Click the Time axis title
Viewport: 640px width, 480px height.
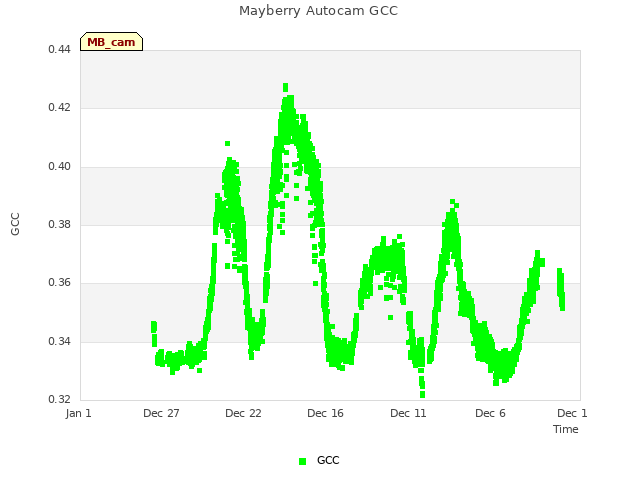[x=566, y=429]
